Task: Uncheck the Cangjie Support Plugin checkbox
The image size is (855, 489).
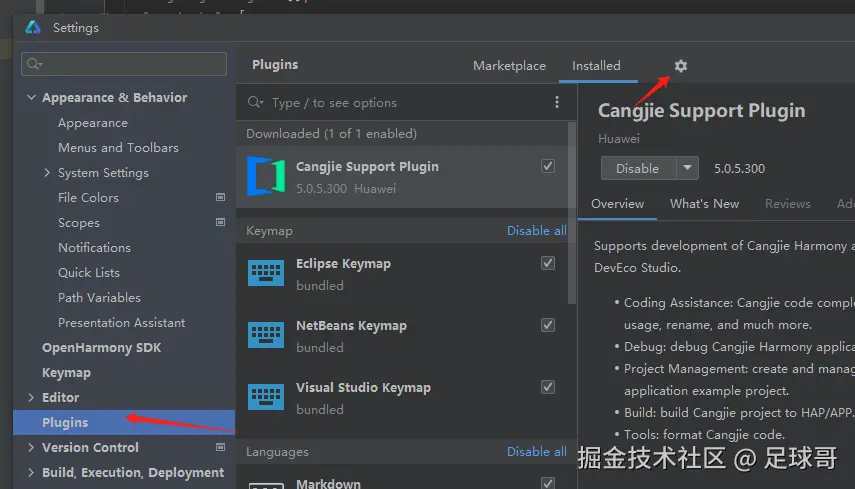Action: [x=548, y=167]
